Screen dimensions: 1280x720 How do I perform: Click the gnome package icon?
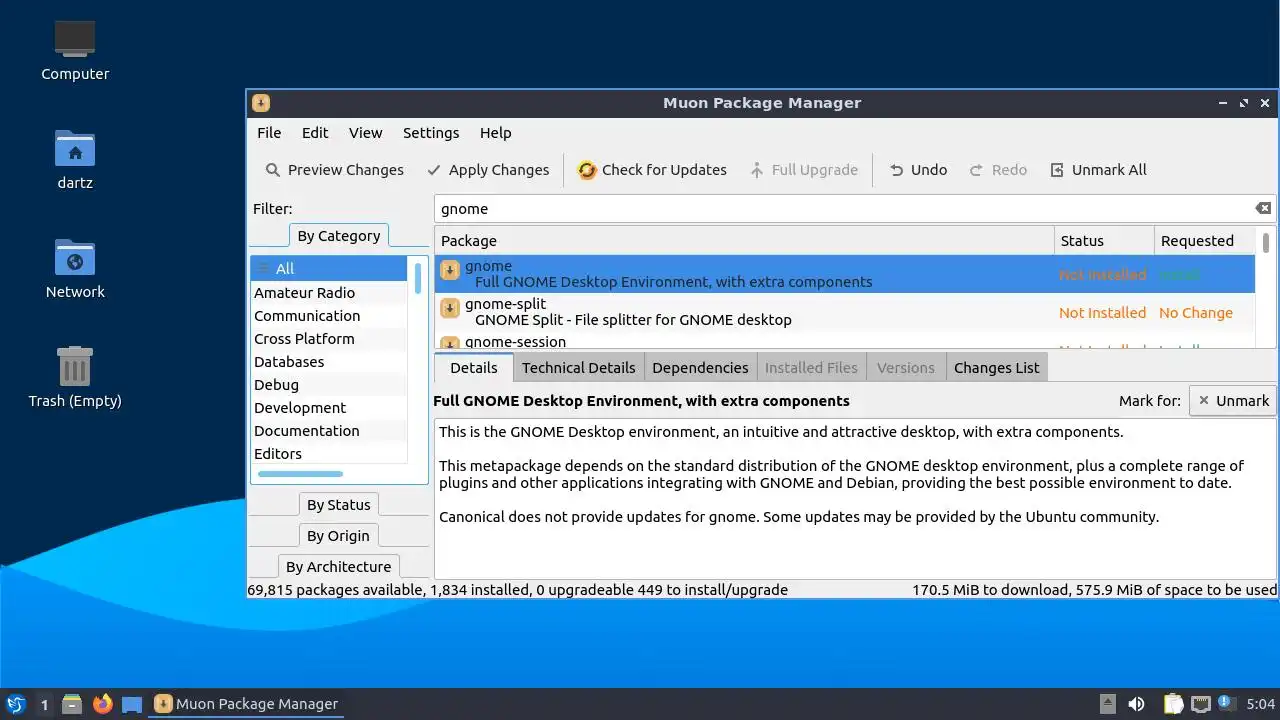(450, 269)
